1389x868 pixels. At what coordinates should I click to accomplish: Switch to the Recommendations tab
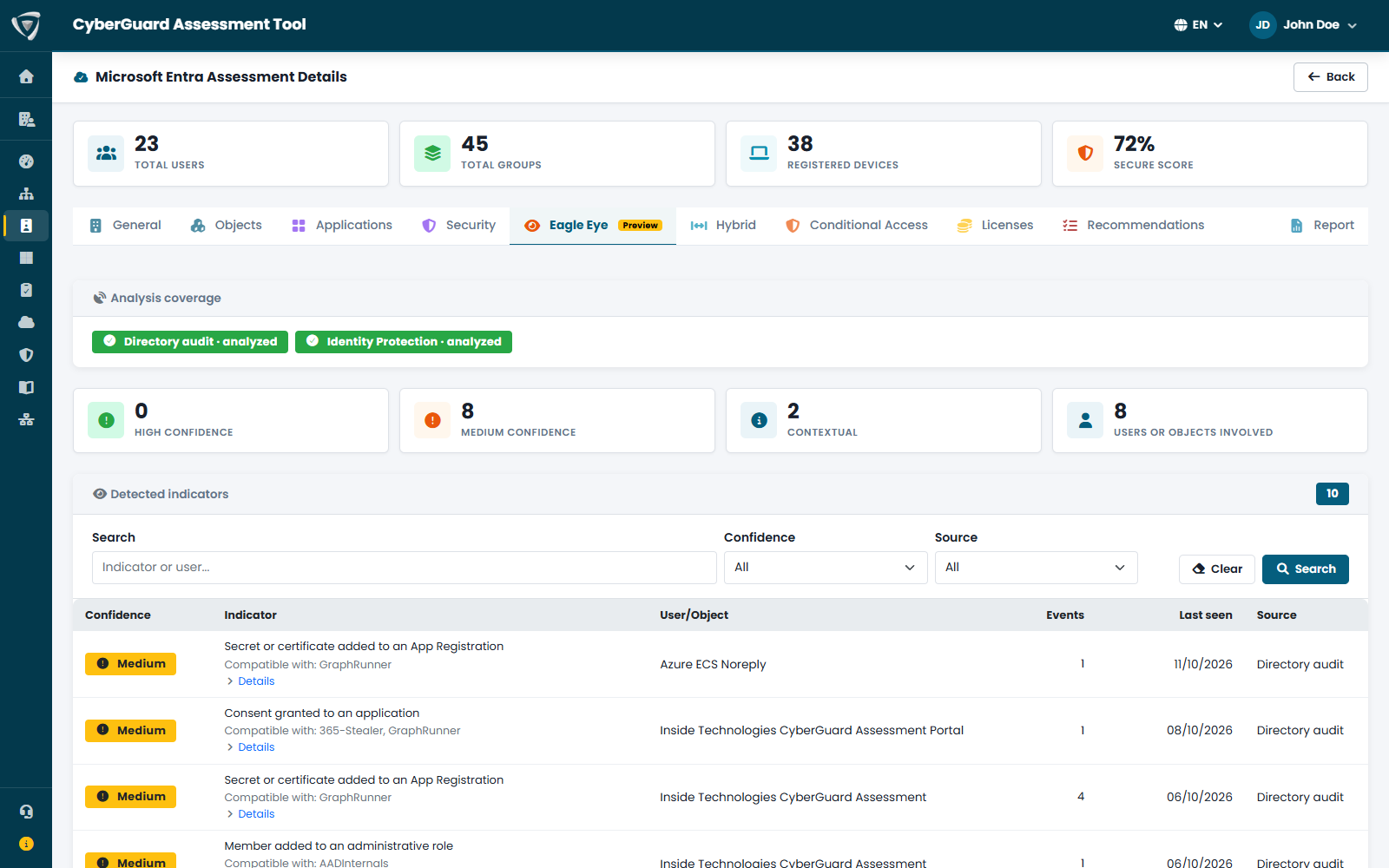[1134, 226]
